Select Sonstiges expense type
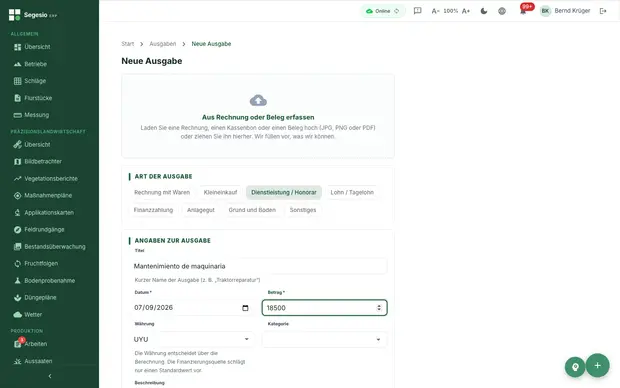The height and width of the screenshot is (388, 620). tap(303, 210)
